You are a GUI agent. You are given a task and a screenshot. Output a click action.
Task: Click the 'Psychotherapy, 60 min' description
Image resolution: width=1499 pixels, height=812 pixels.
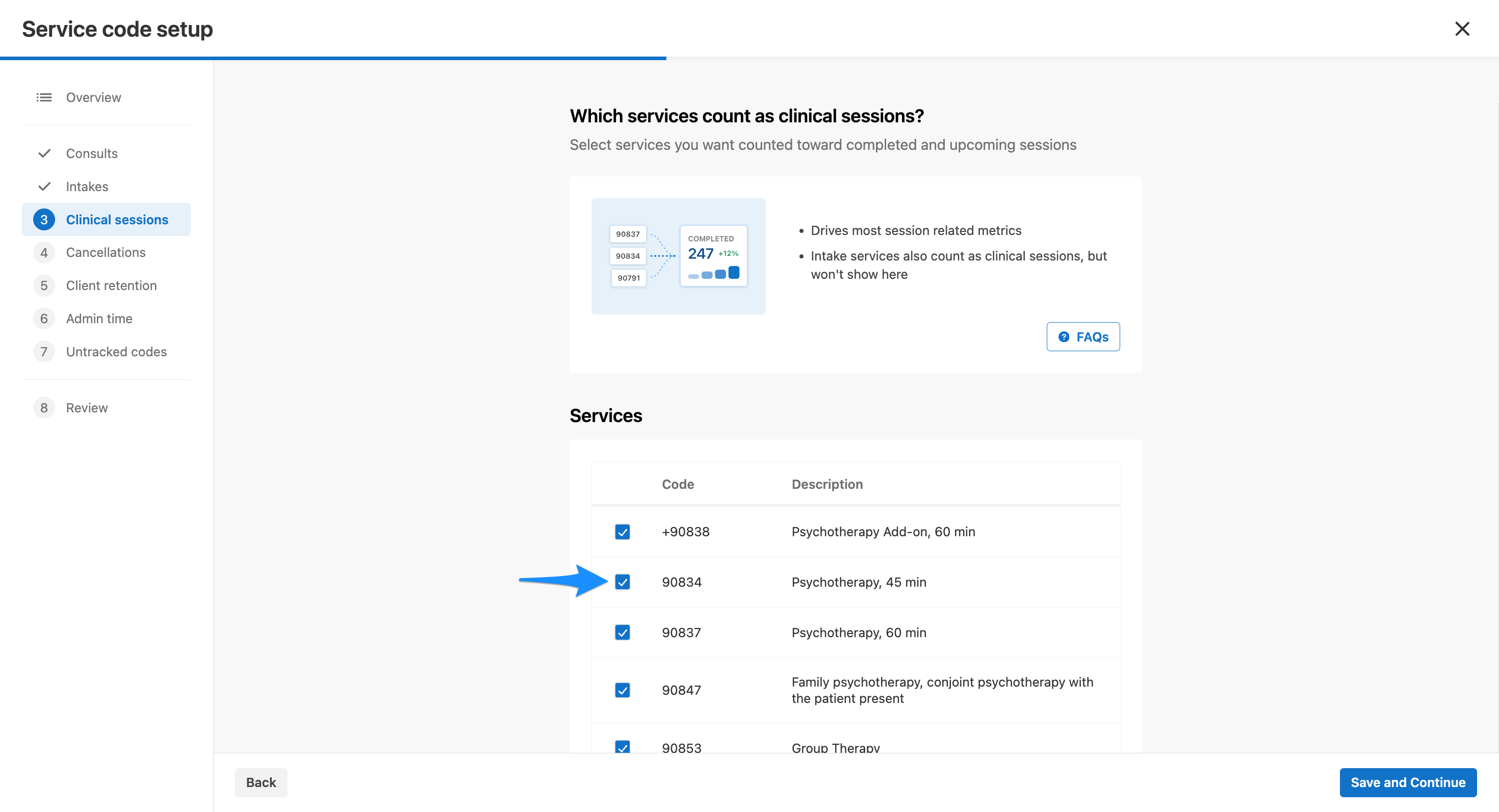coord(859,633)
